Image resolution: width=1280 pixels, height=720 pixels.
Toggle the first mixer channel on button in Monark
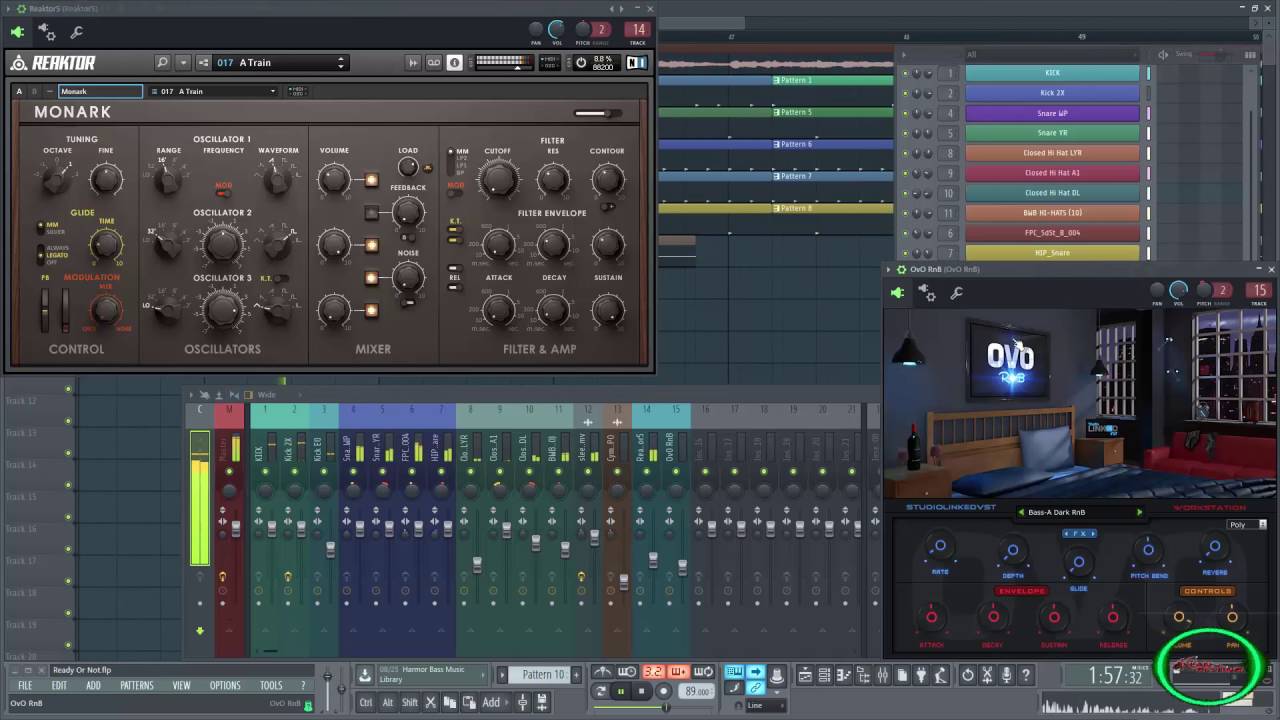coord(372,180)
